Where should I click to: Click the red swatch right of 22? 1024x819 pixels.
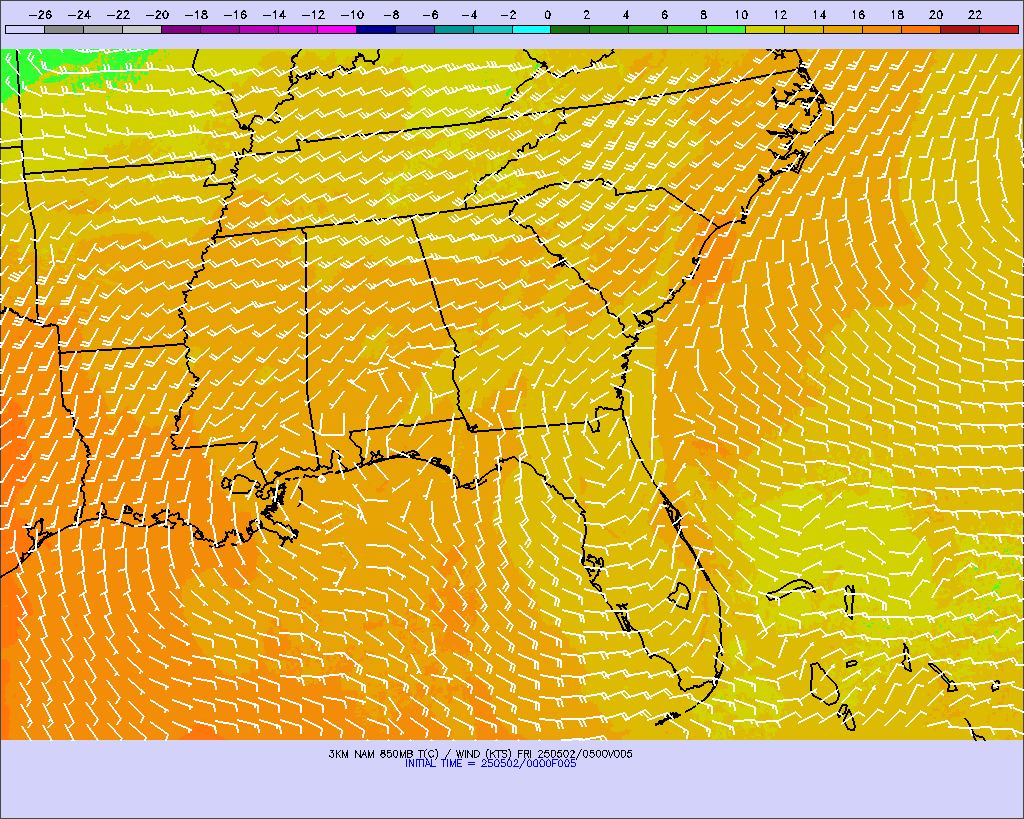click(x=999, y=29)
